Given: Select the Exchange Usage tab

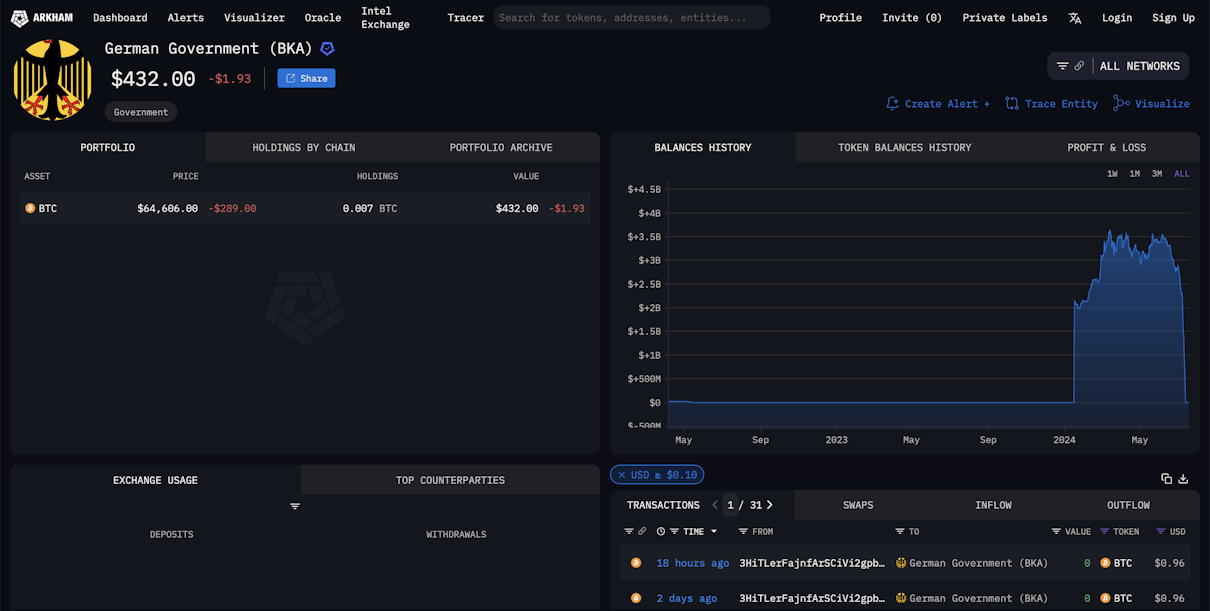Looking at the screenshot, I should tap(155, 480).
